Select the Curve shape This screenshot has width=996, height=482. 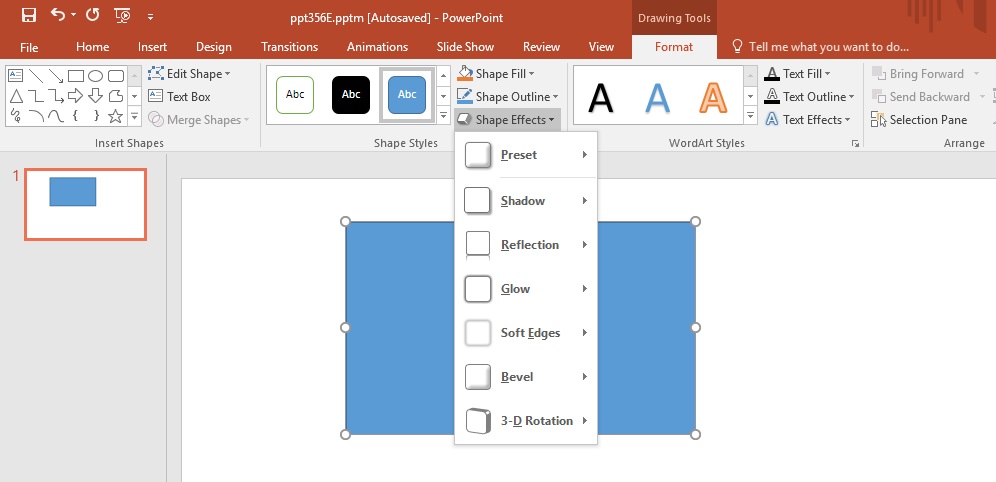coord(56,116)
